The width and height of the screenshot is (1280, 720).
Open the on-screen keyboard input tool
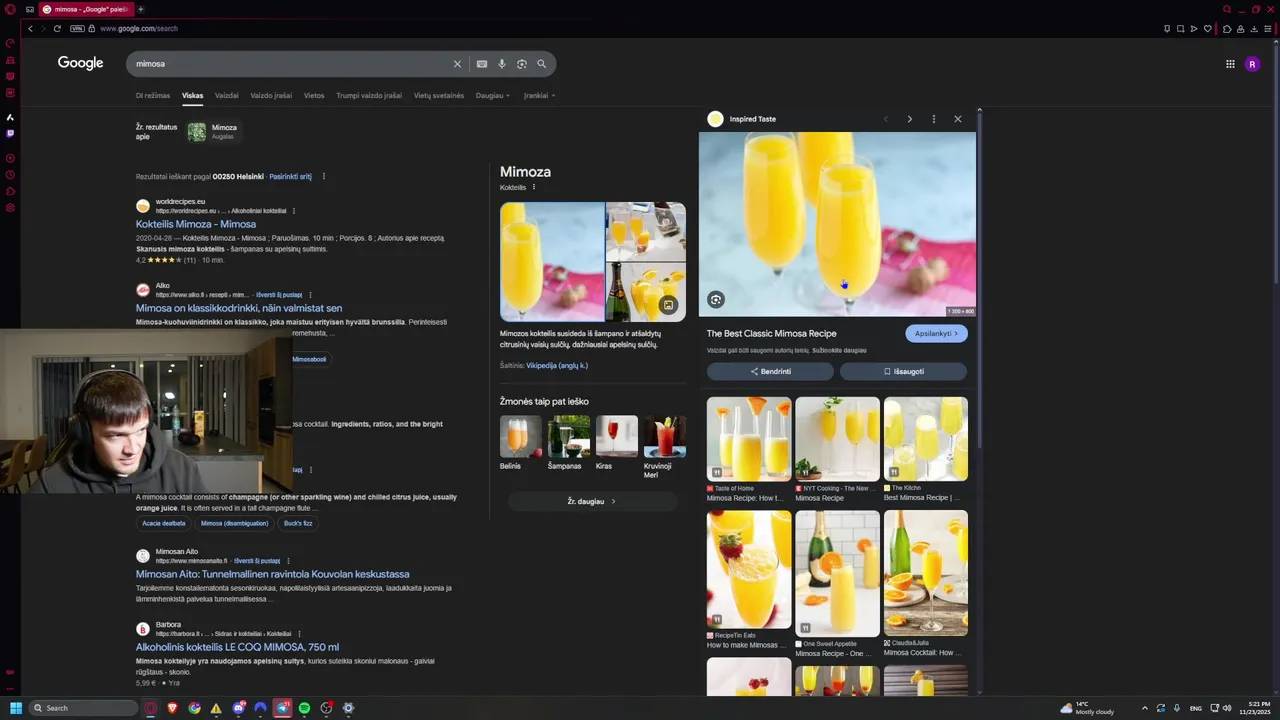pyautogui.click(x=482, y=64)
